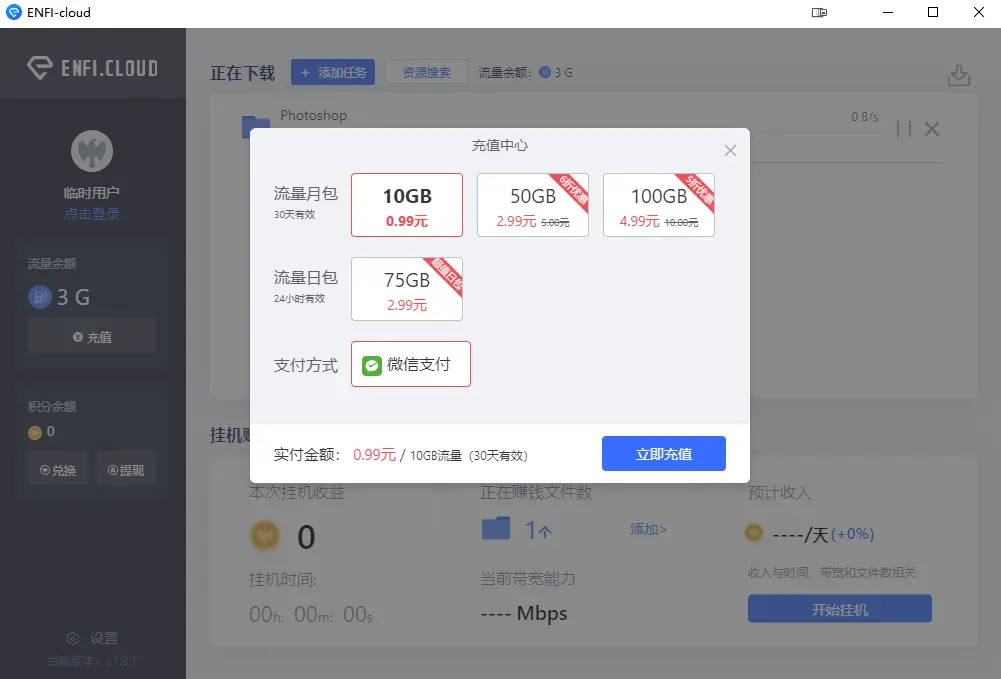Select the 75GB daily data package
The height and width of the screenshot is (679, 1001).
tap(407, 289)
